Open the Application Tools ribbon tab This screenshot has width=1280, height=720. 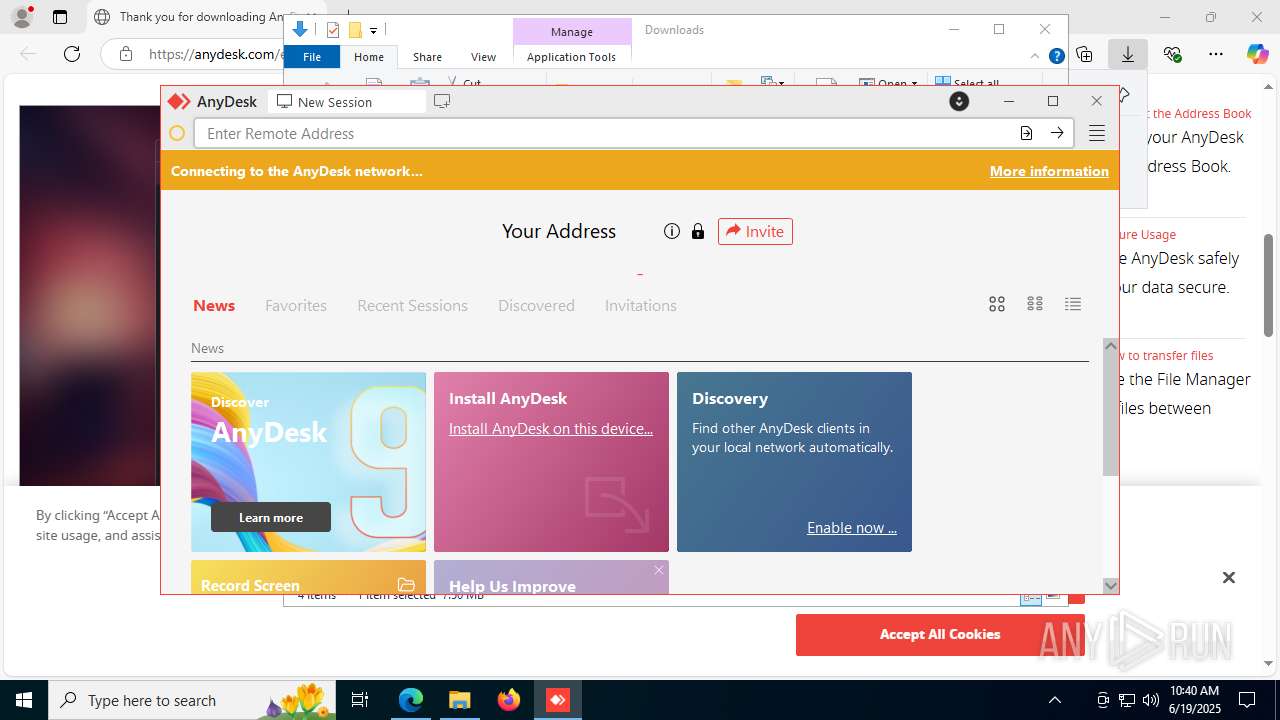pos(571,57)
